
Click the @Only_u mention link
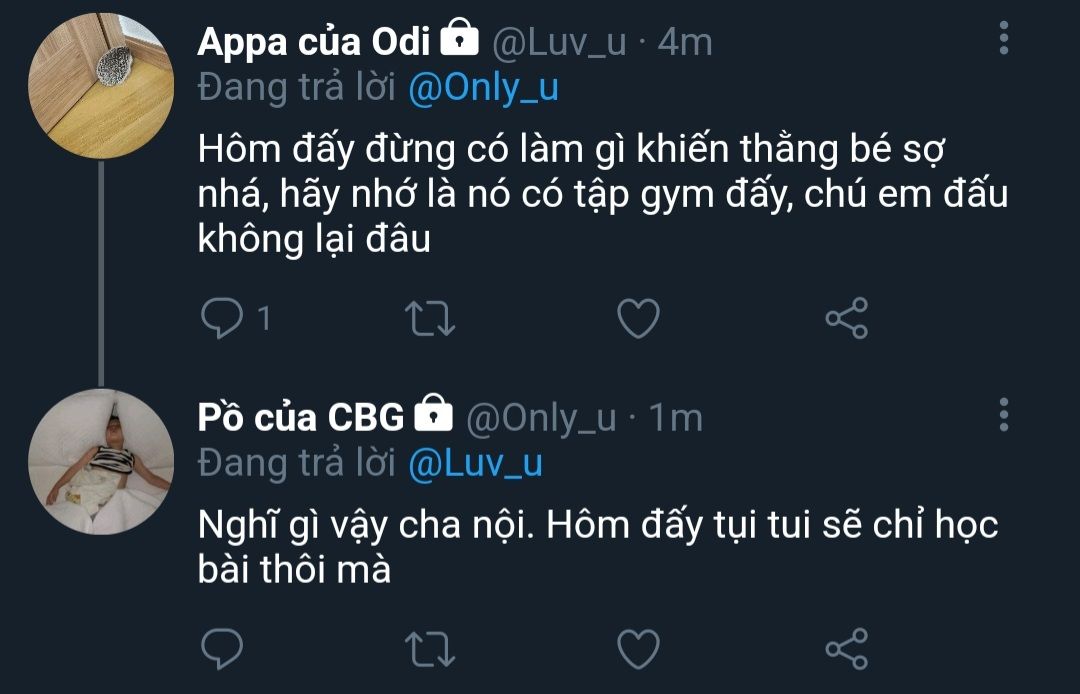483,88
